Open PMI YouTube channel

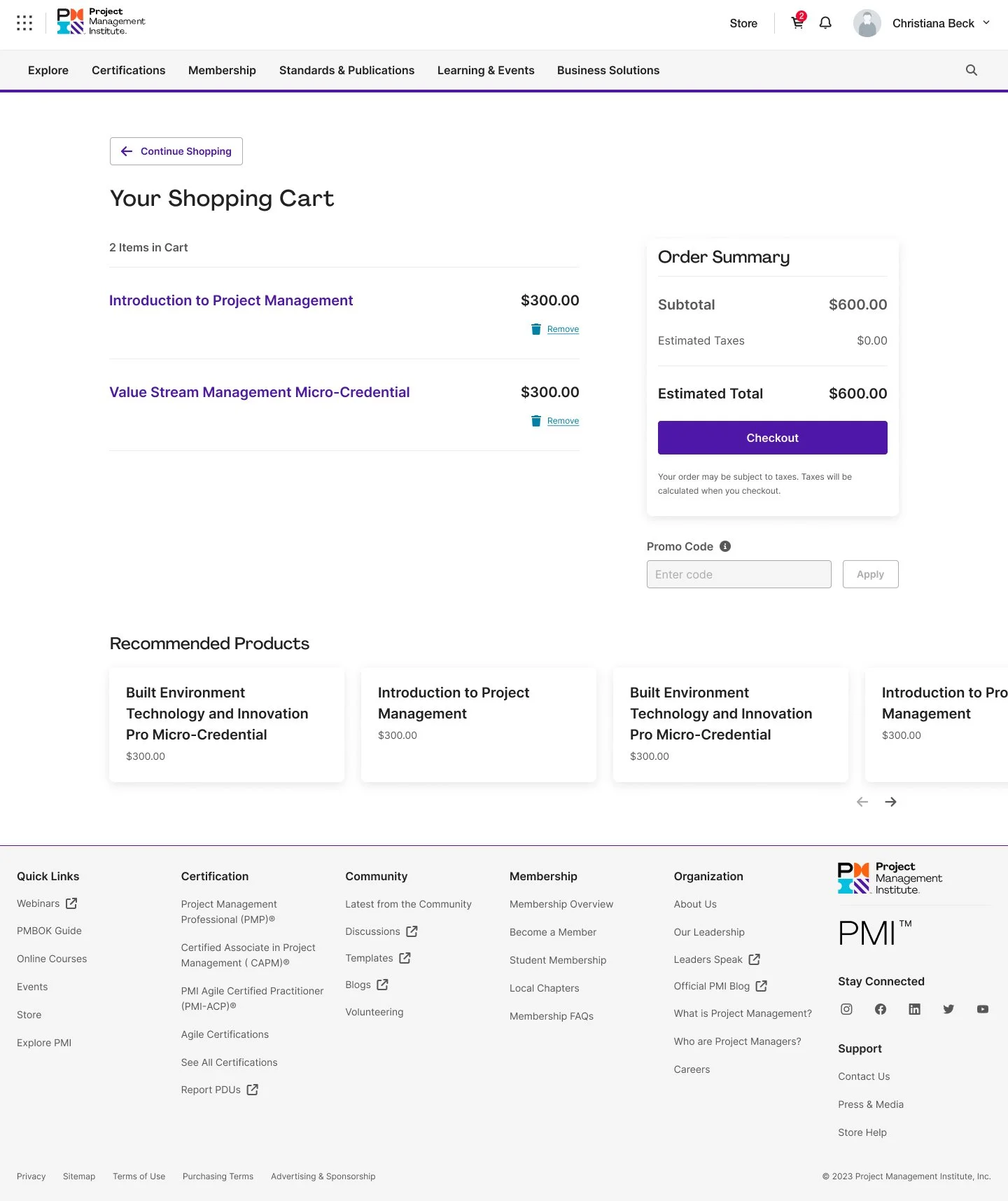pos(983,1009)
